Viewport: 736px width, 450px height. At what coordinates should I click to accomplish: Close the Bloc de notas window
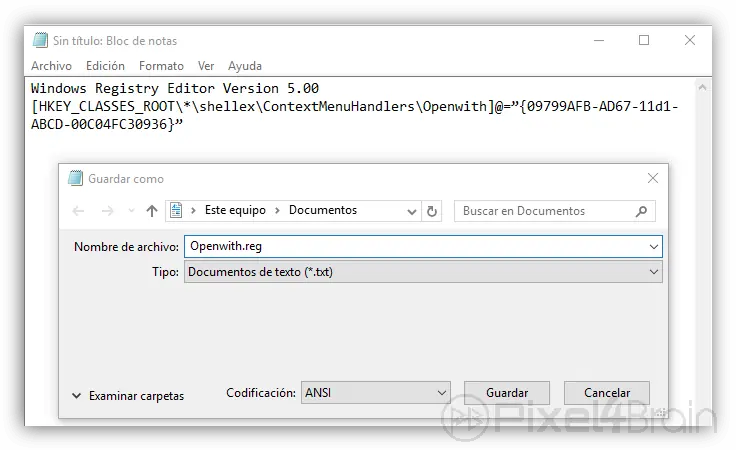(690, 40)
